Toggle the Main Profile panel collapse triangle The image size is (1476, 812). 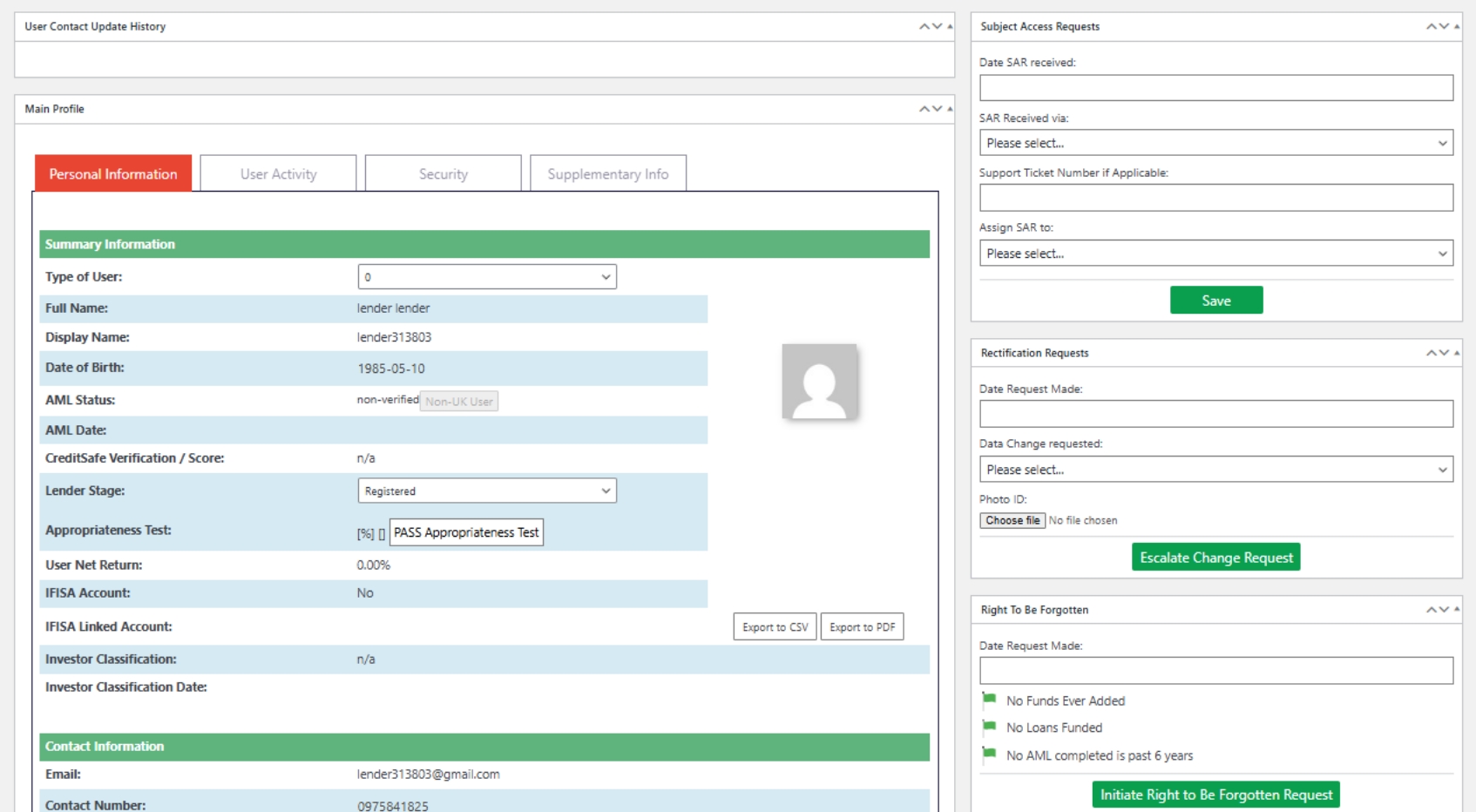coord(950,109)
